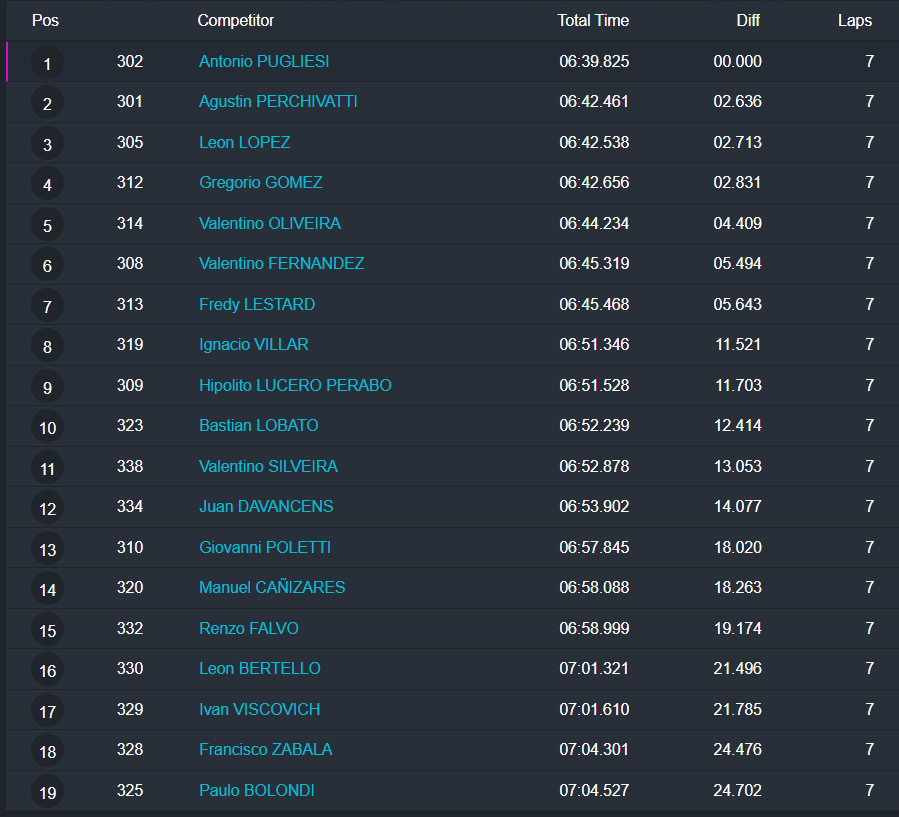Open the Francisco ZABALA link

[265, 749]
